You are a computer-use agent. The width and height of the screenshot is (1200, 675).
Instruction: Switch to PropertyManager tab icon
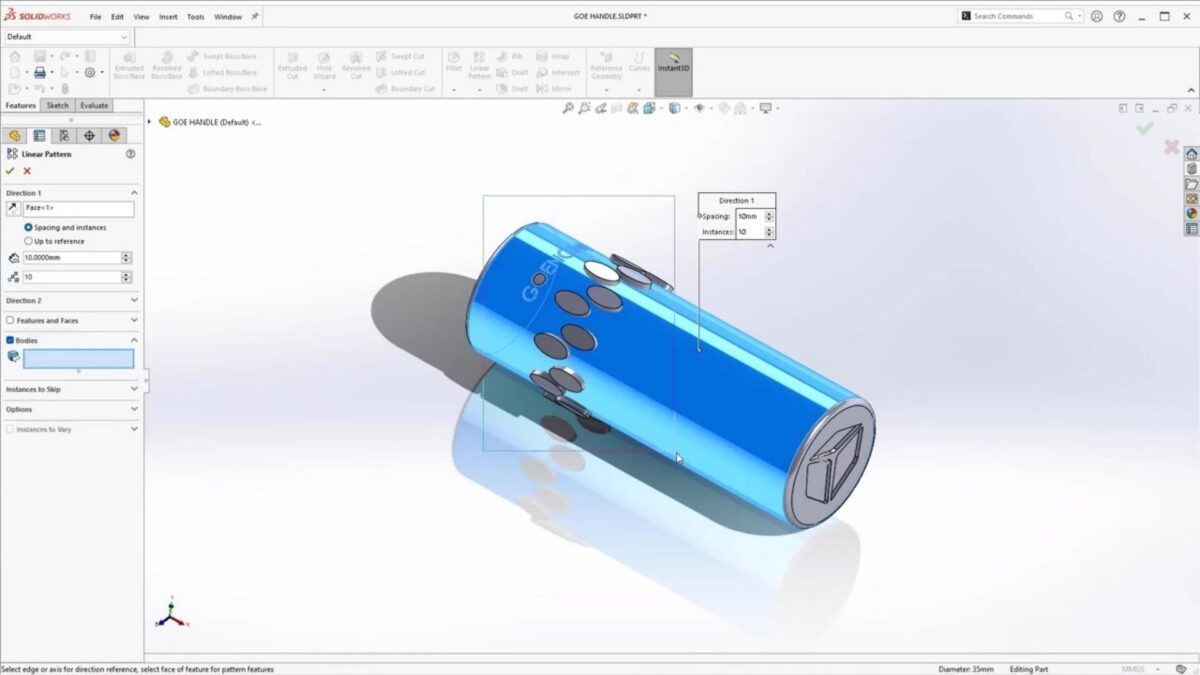pos(40,135)
